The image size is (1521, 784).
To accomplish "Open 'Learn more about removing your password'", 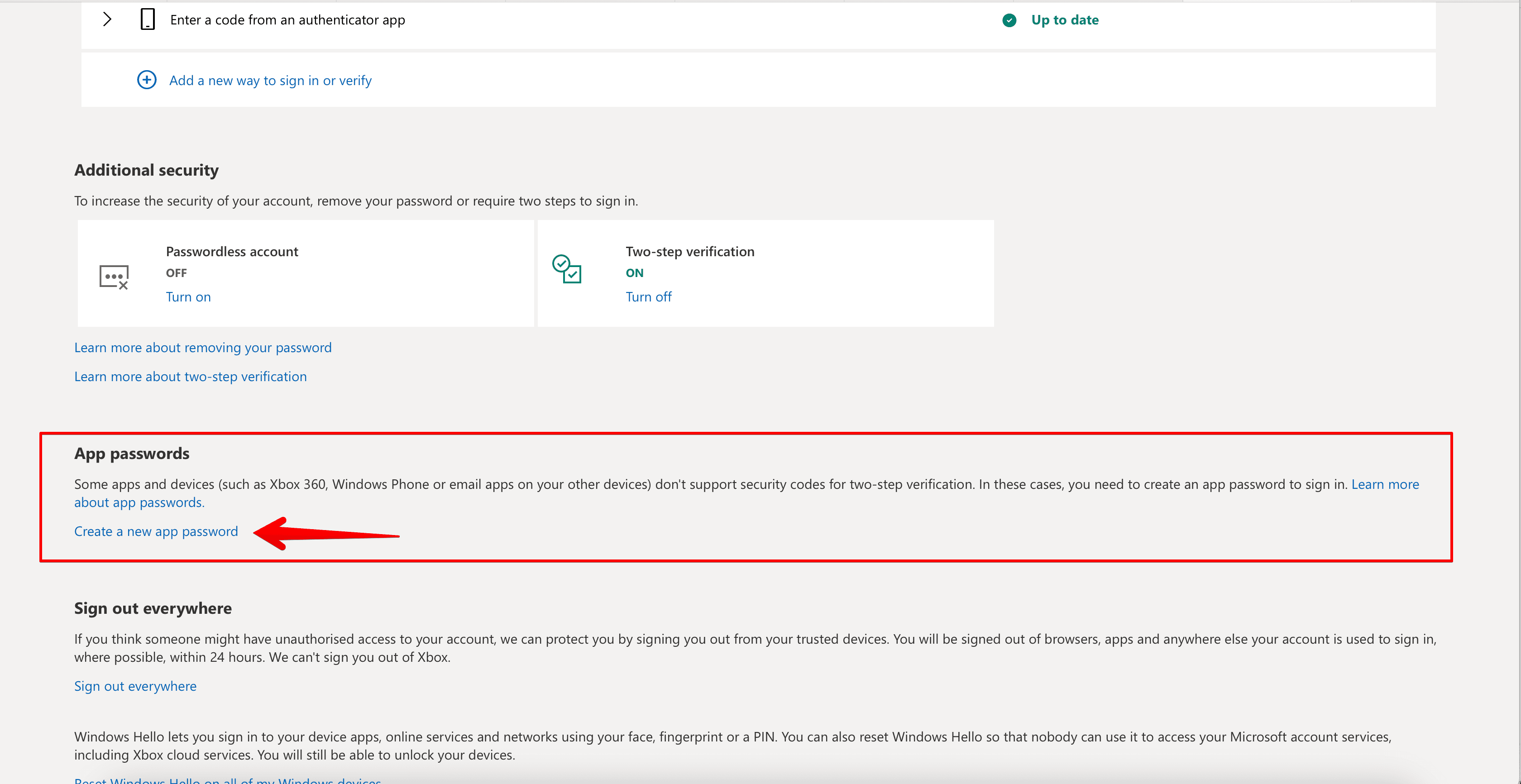I will (x=202, y=347).
